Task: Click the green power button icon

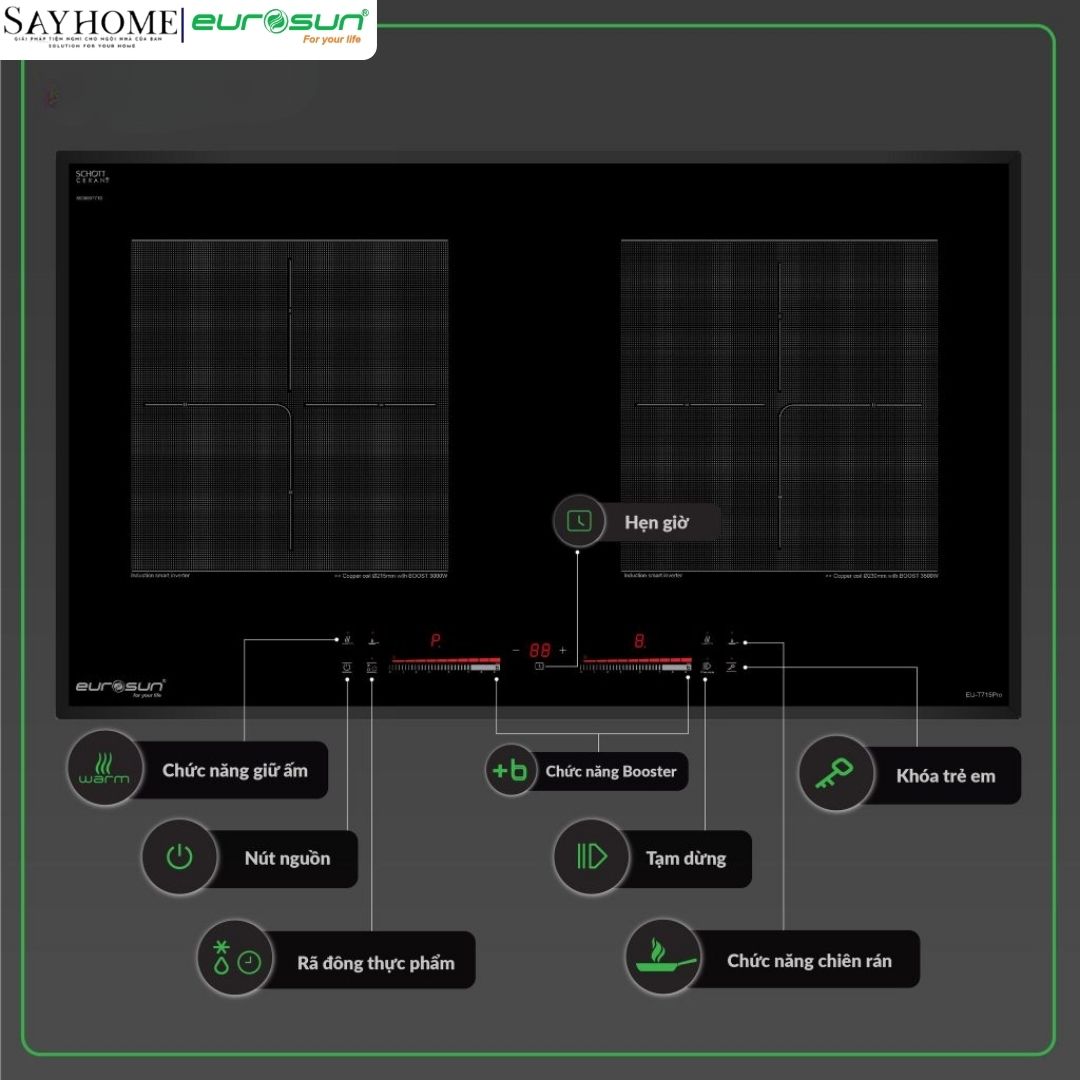Action: [179, 857]
